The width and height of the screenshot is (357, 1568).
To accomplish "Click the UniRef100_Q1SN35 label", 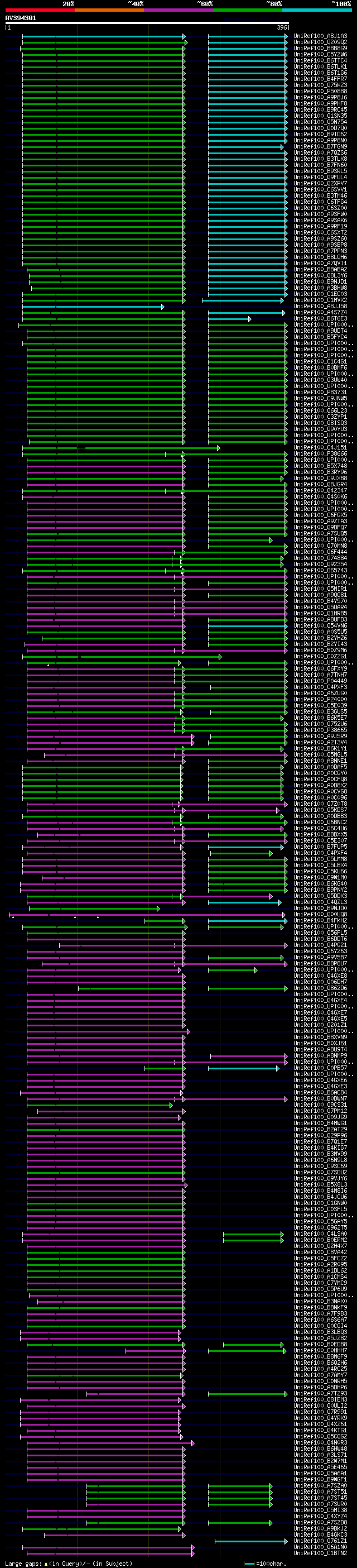I will [x=321, y=116].
